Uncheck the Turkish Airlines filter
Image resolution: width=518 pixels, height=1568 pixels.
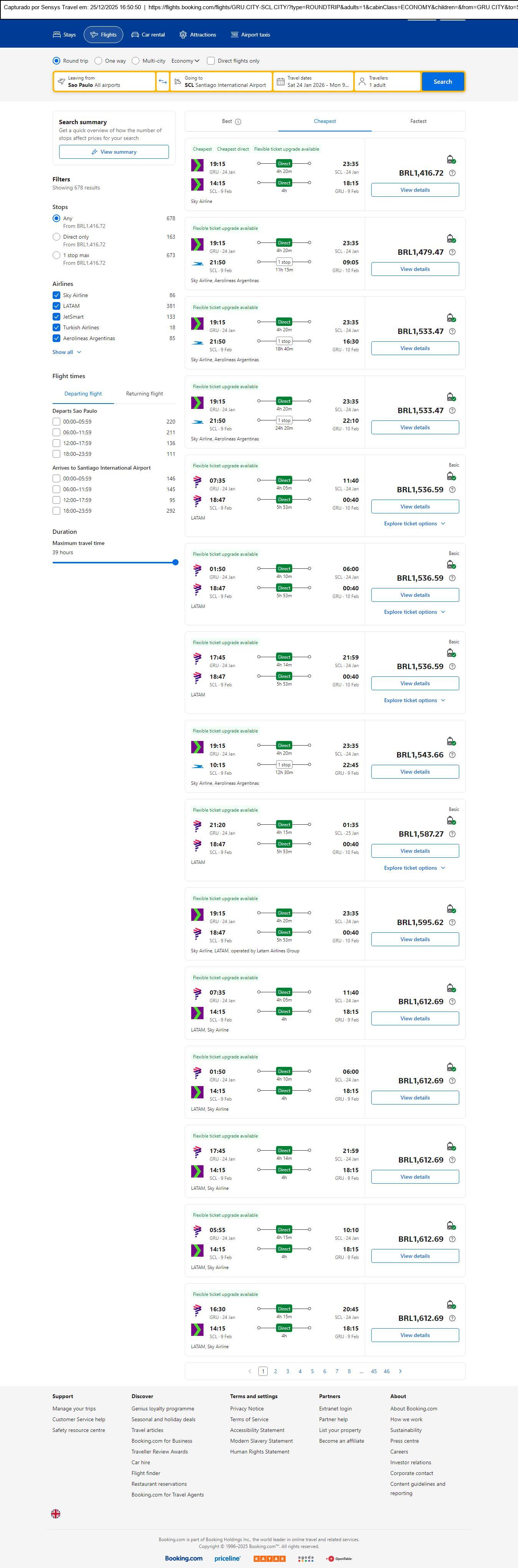click(56, 327)
